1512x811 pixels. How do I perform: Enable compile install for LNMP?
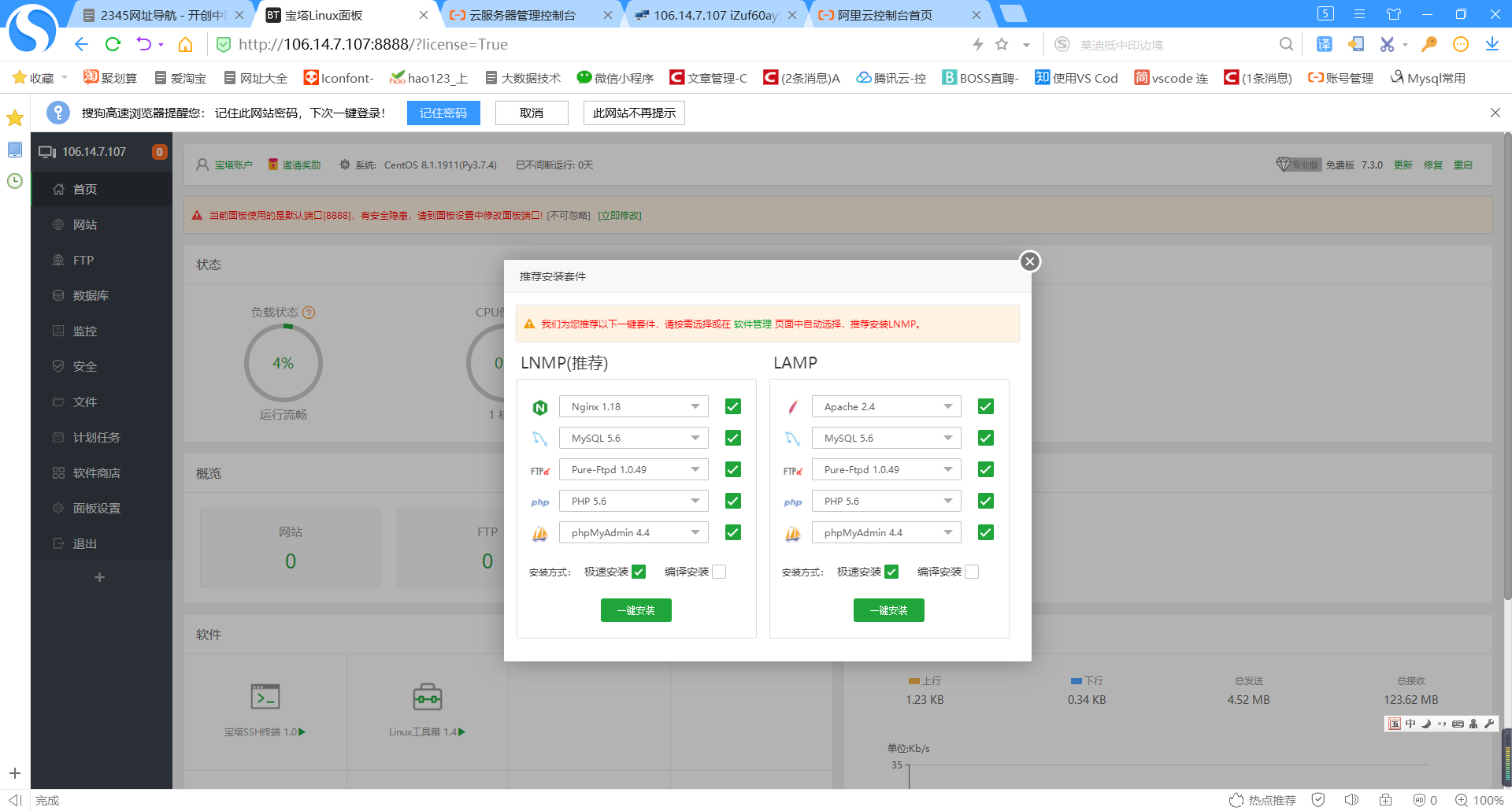point(719,572)
